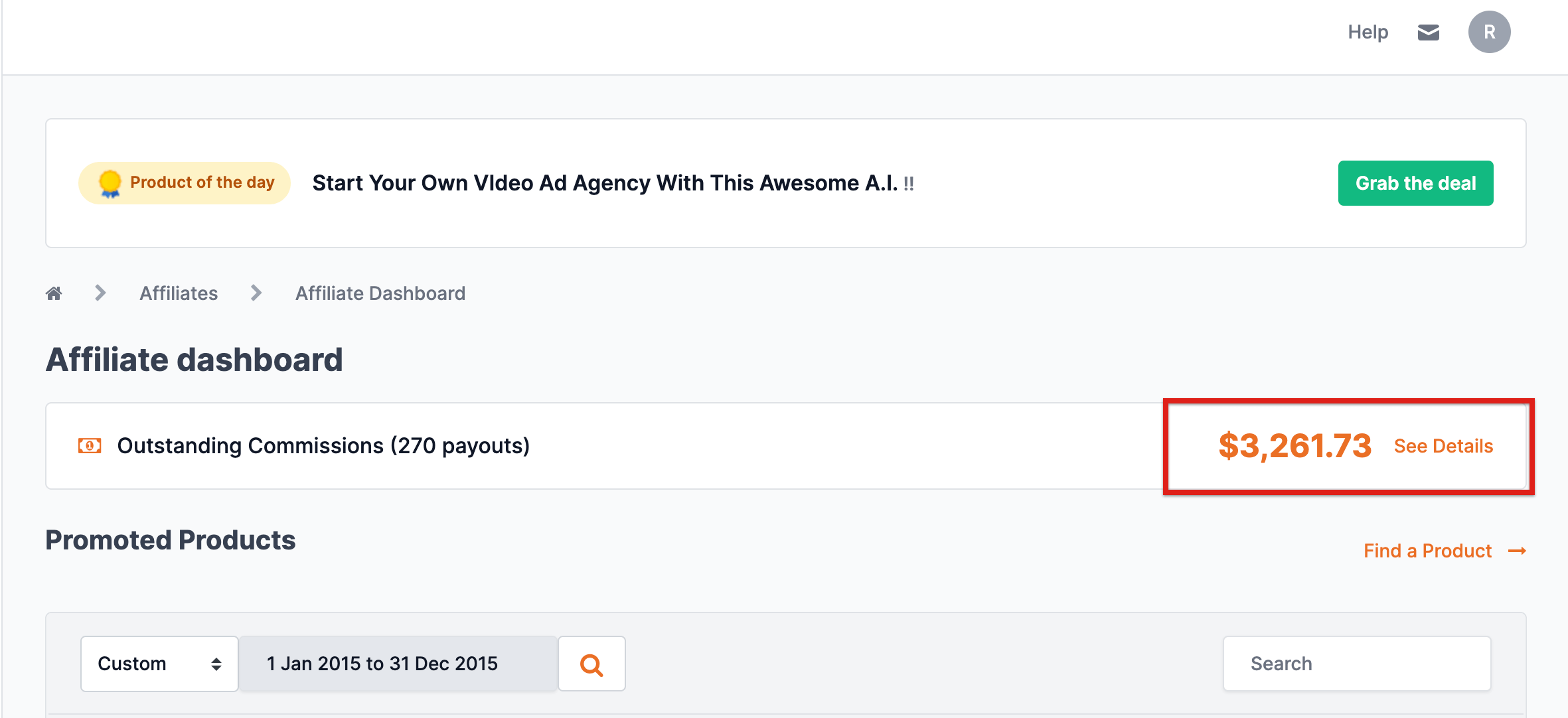Click the arrow beside Find a Product

[1517, 551]
